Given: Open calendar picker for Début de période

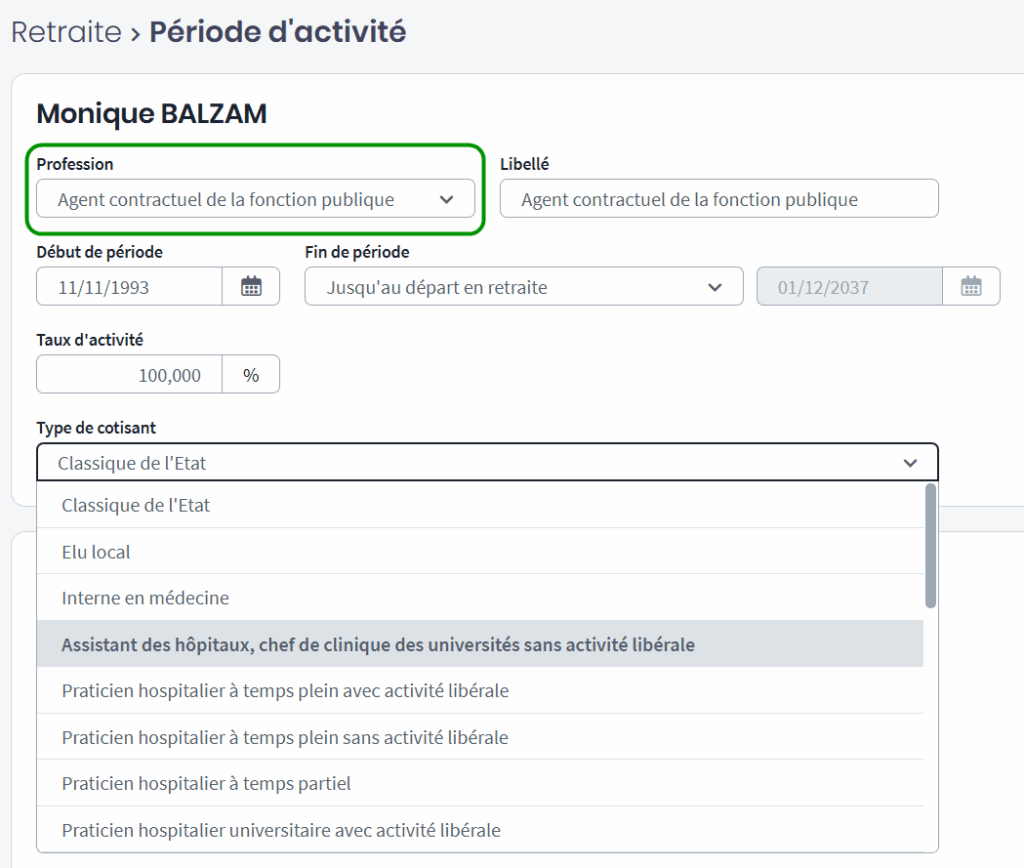Looking at the screenshot, I should pos(251,287).
